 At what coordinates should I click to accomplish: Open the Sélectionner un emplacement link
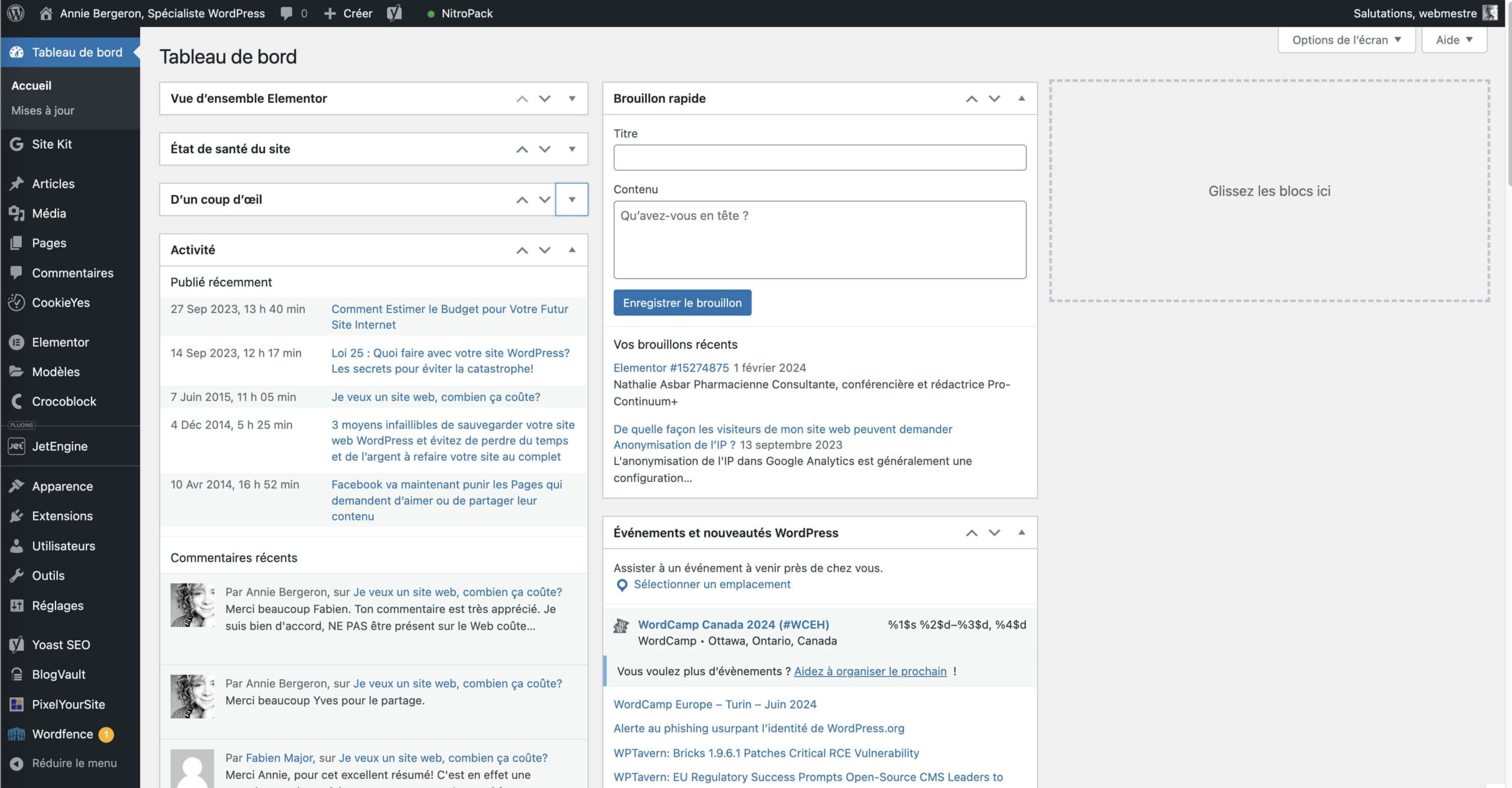tap(711, 584)
